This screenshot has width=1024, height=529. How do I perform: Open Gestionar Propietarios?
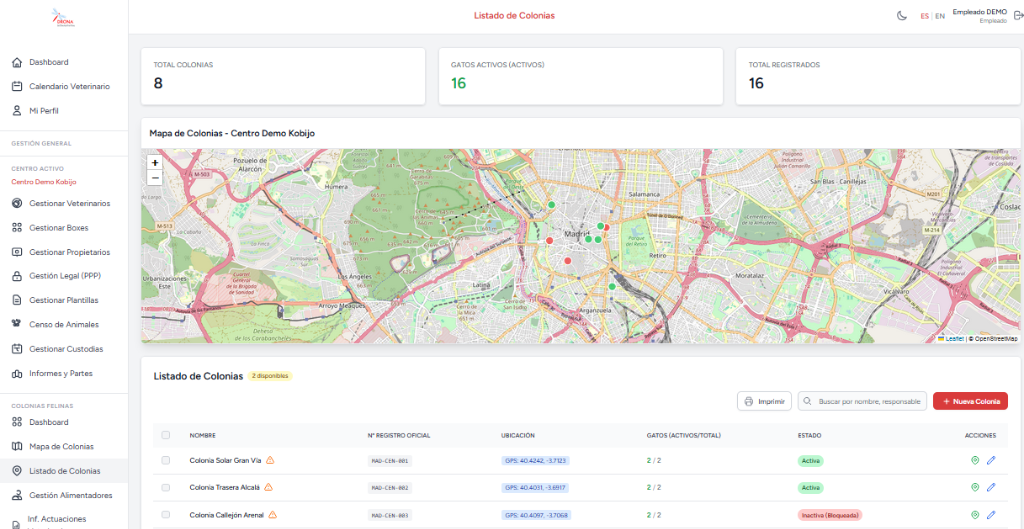(x=63, y=252)
